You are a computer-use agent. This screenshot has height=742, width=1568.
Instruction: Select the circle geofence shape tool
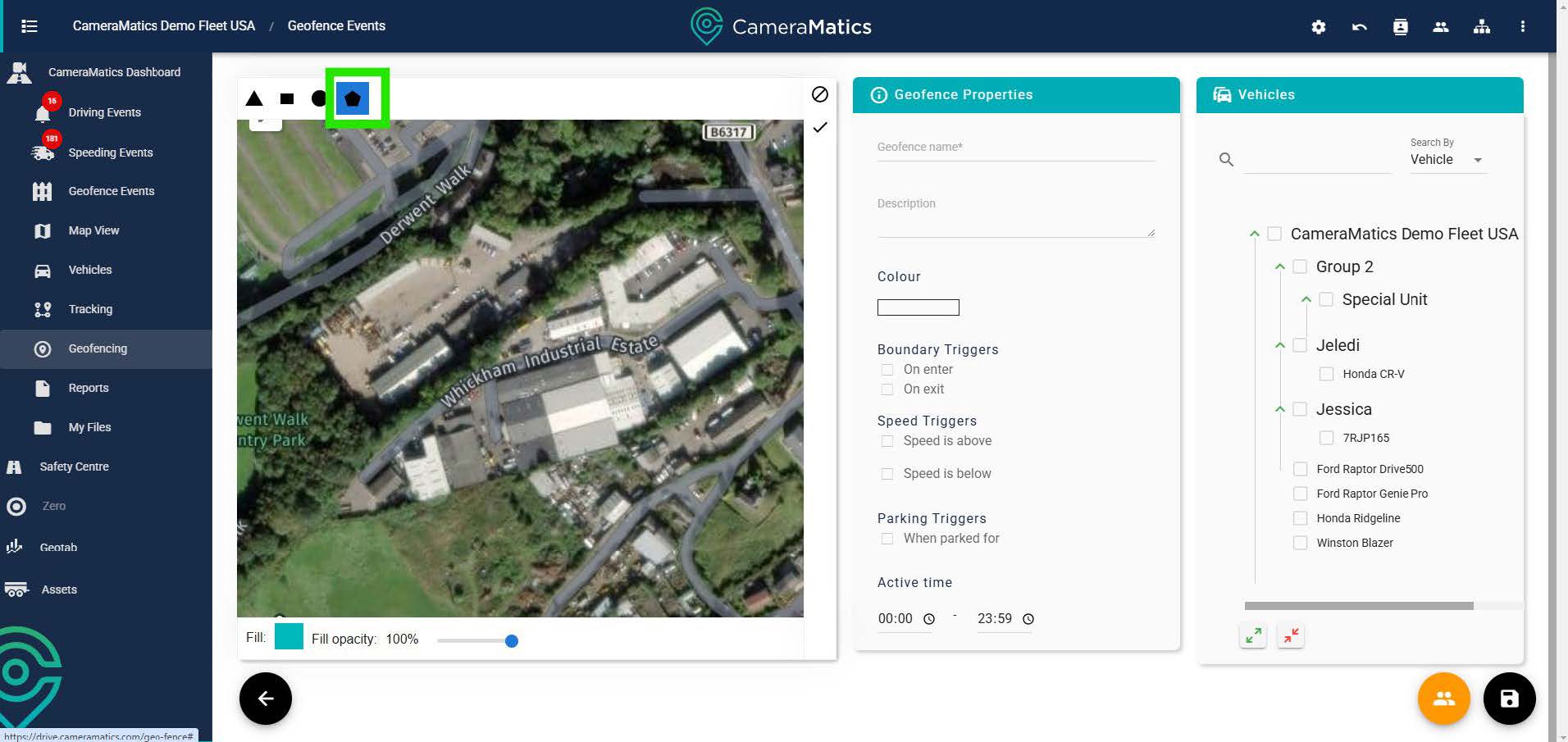click(319, 99)
